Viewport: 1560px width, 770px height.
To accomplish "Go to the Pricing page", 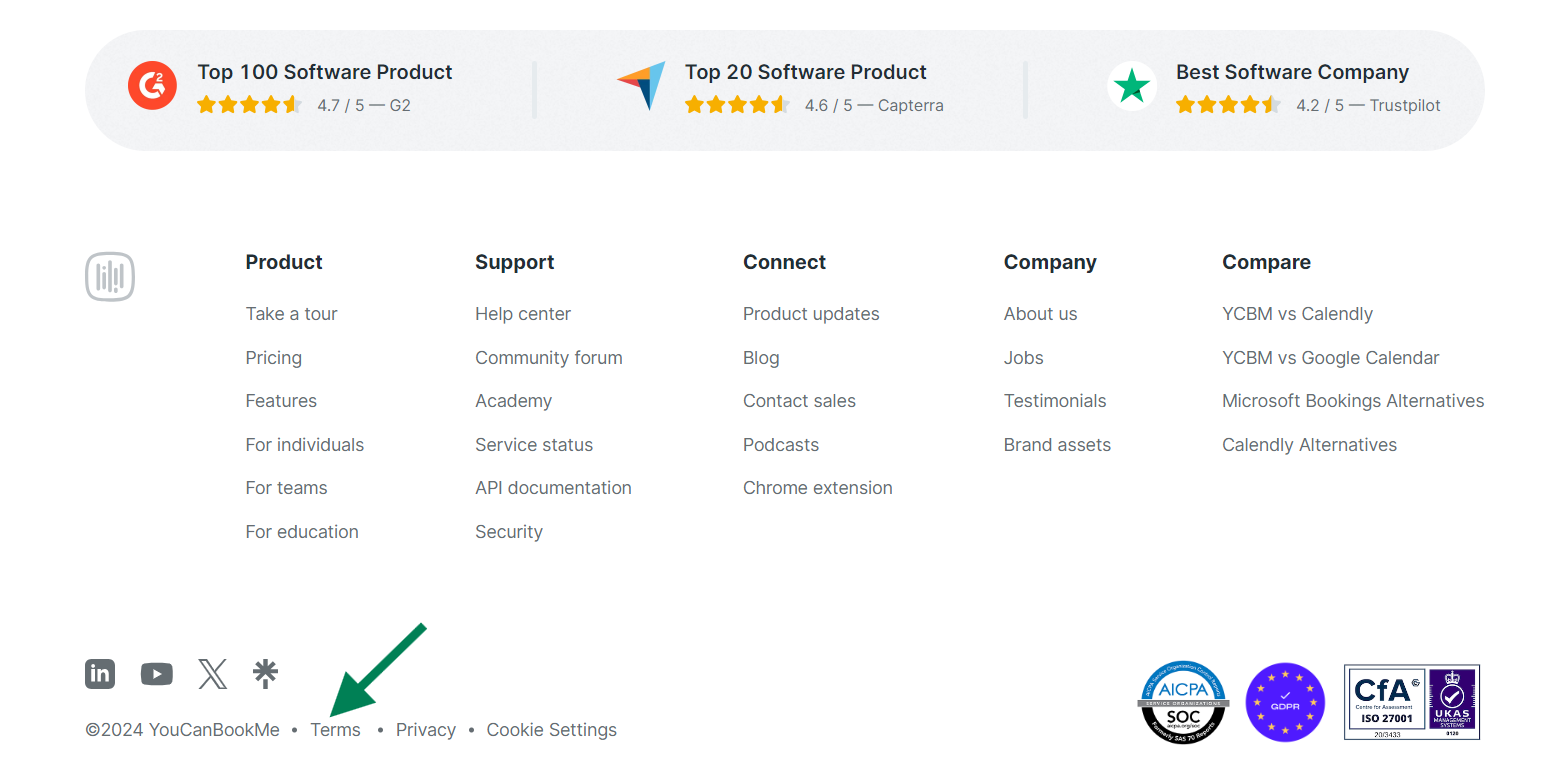I will tap(274, 358).
